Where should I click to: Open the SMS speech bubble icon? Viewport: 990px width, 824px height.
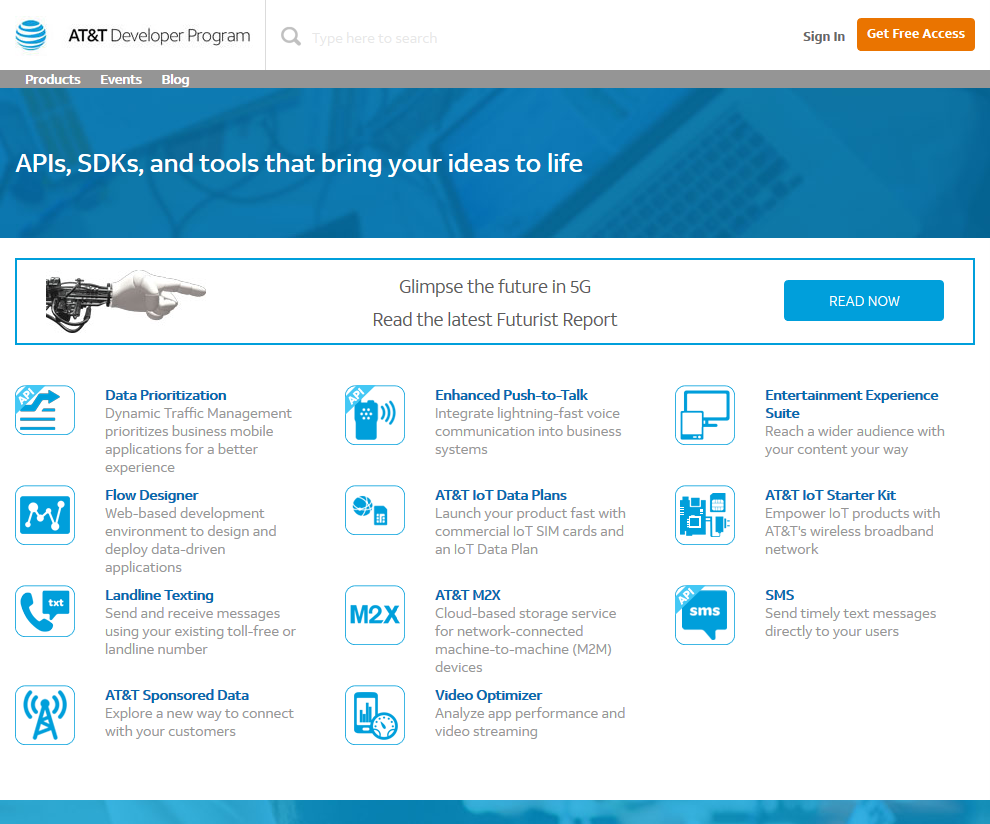705,615
